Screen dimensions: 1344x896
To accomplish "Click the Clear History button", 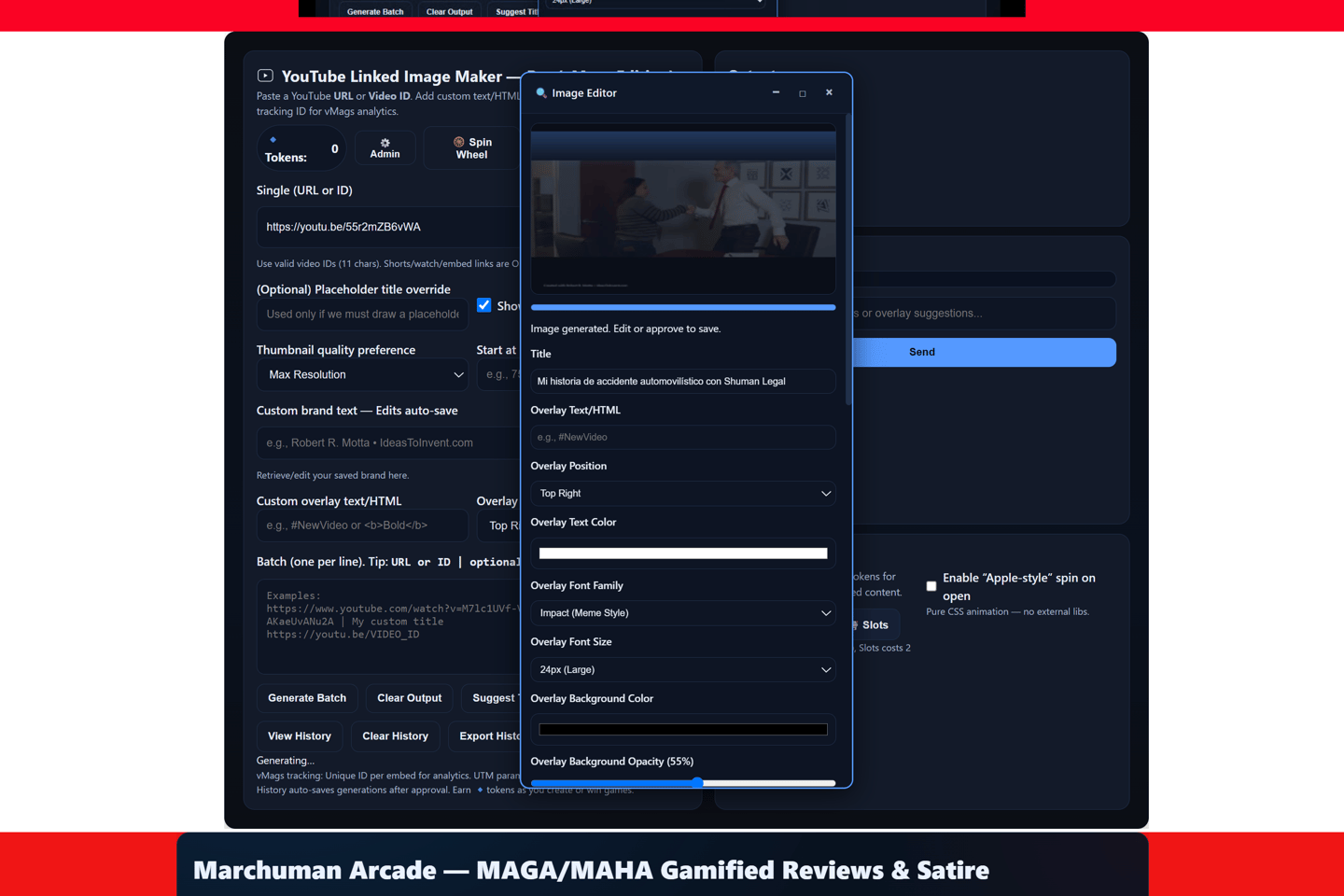I will pyautogui.click(x=395, y=736).
